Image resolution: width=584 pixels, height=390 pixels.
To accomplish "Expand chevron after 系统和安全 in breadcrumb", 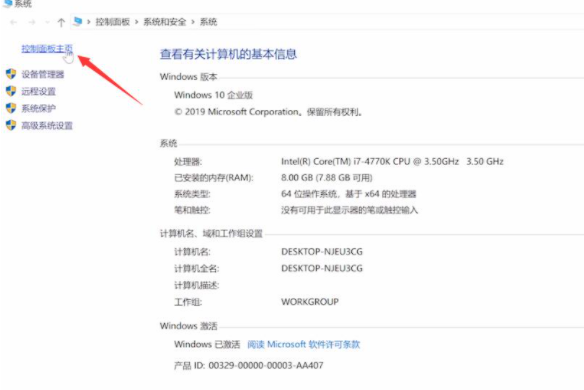I will point(193,22).
